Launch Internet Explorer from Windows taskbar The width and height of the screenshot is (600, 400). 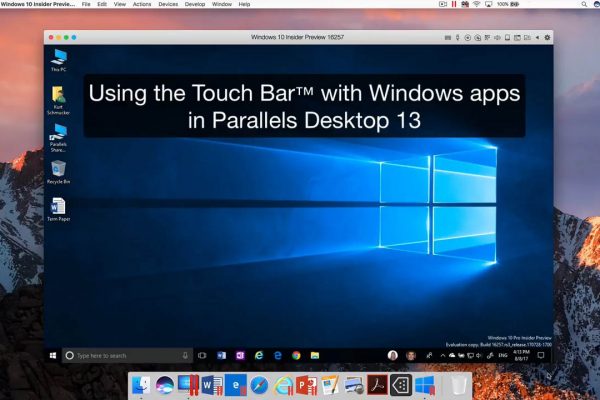[259, 356]
